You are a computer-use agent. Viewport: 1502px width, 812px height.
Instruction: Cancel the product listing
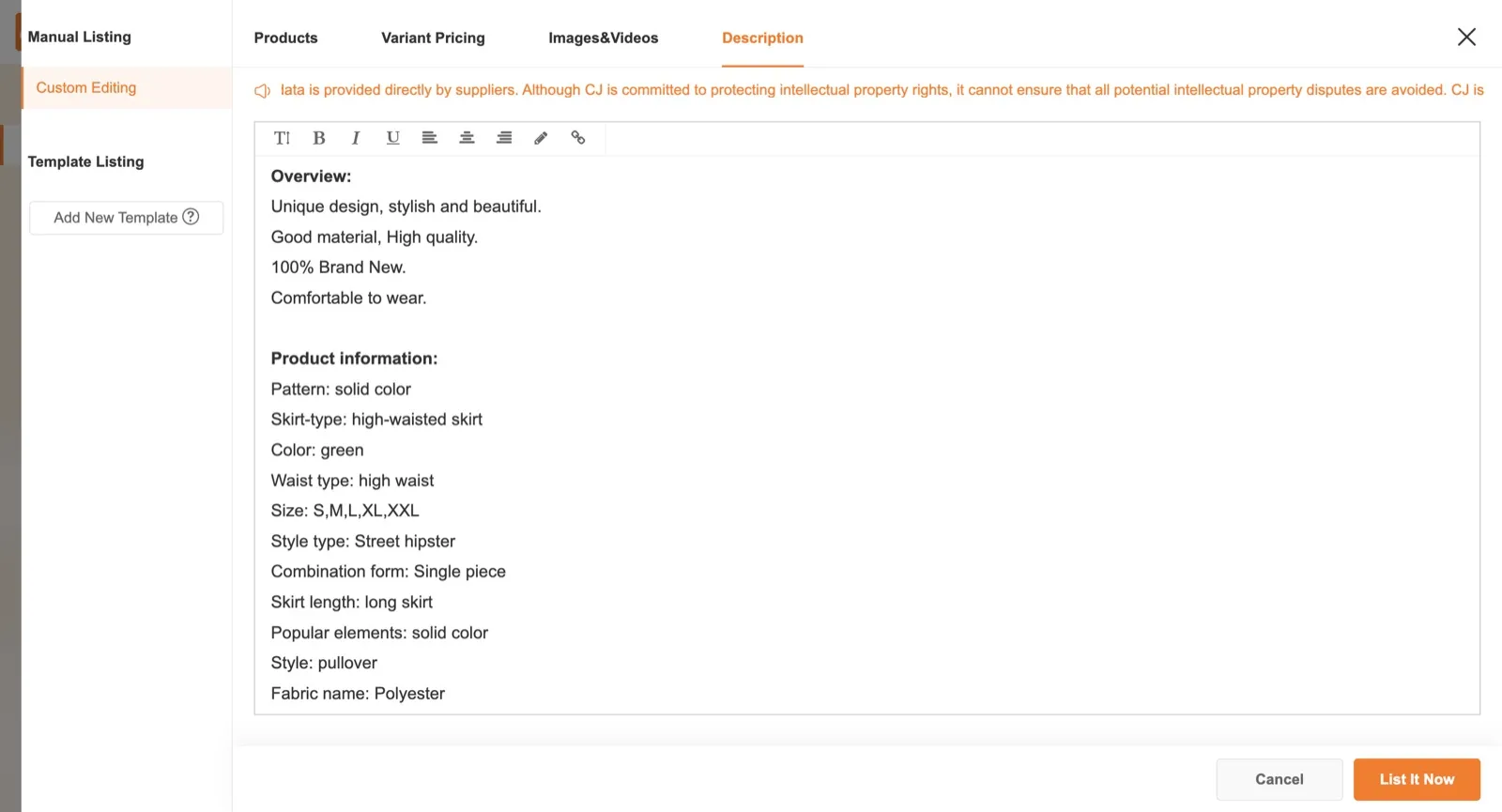click(x=1280, y=779)
